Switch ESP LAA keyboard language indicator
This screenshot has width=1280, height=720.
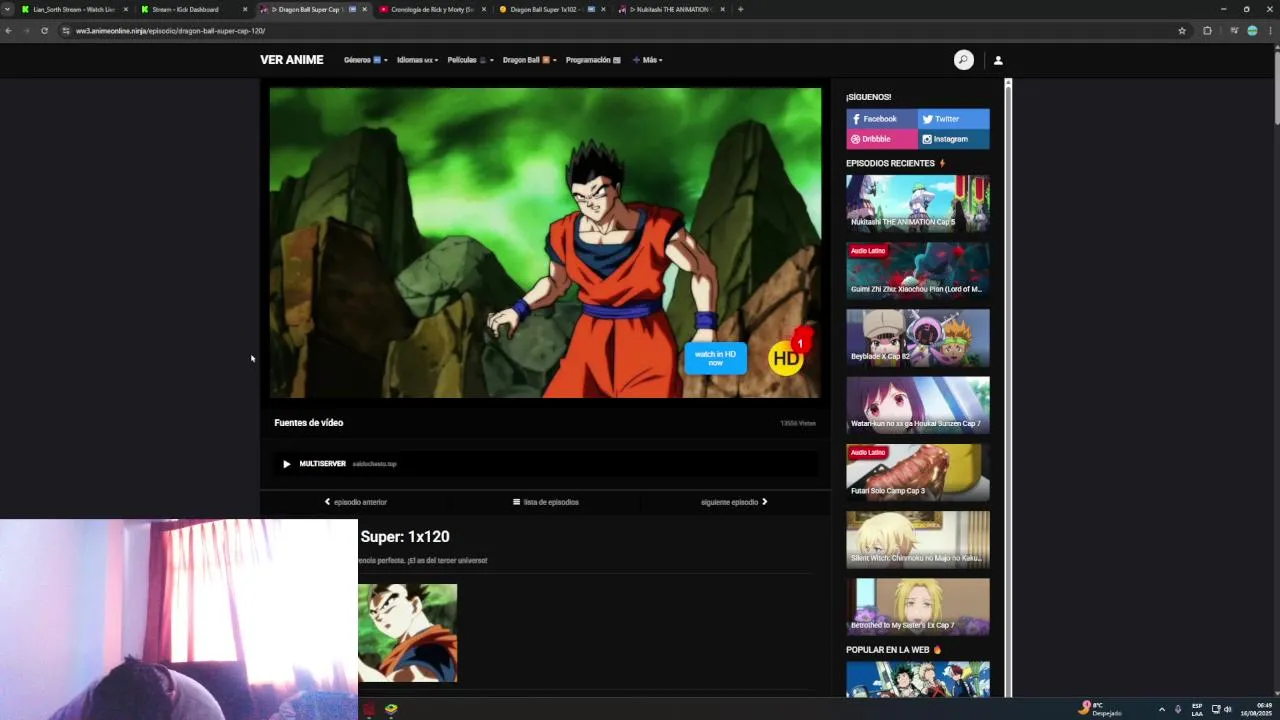click(1197, 709)
